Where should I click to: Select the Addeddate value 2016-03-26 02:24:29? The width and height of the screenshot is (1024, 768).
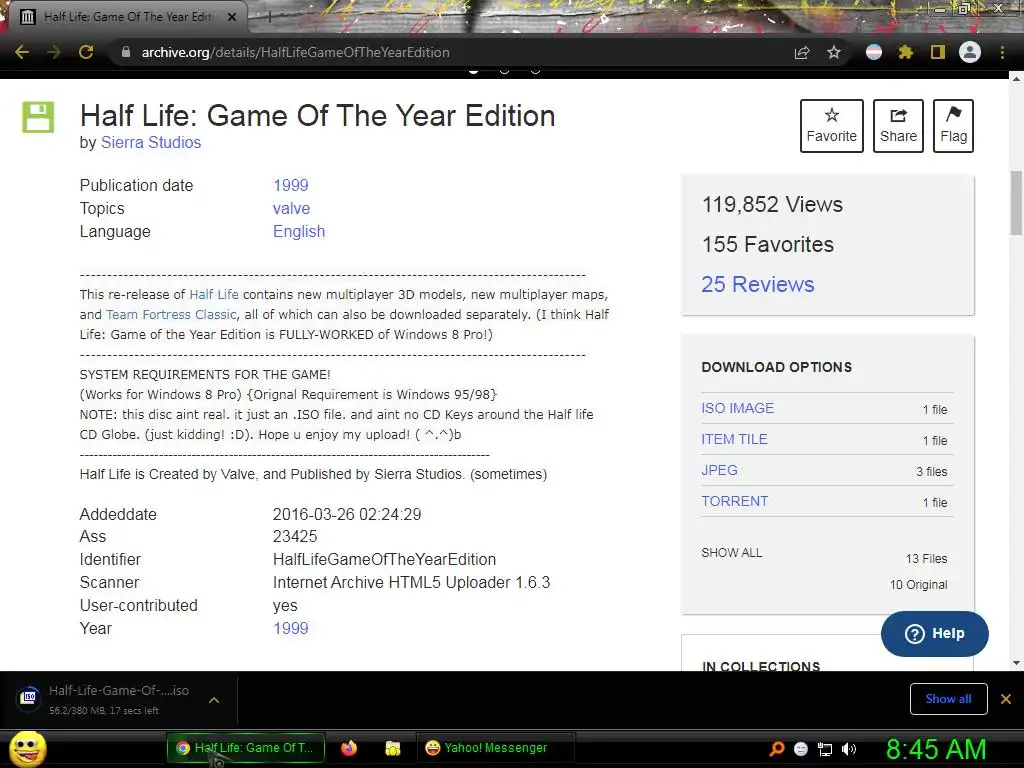click(x=347, y=515)
